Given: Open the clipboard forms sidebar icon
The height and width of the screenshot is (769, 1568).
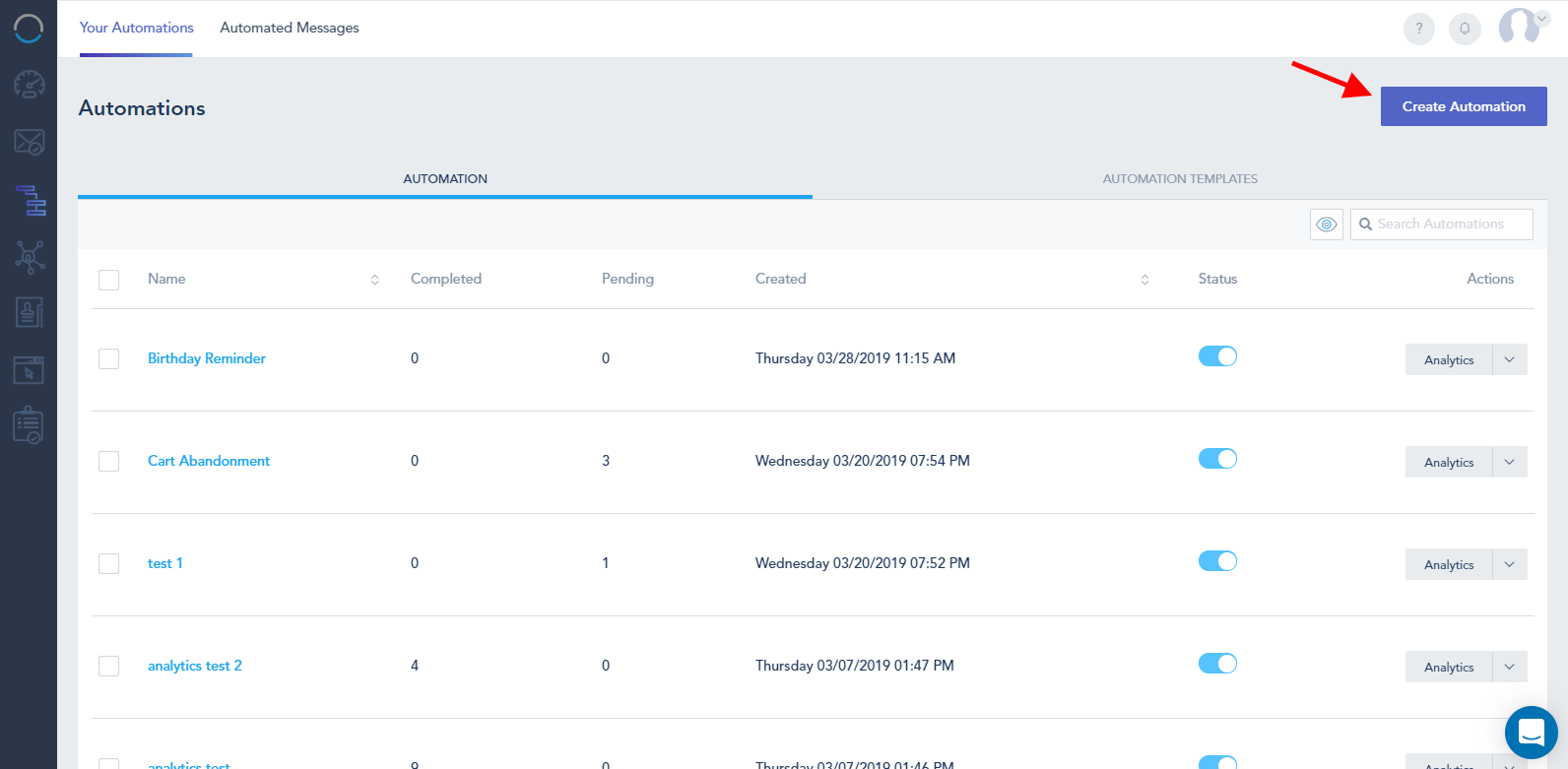Looking at the screenshot, I should click(29, 425).
